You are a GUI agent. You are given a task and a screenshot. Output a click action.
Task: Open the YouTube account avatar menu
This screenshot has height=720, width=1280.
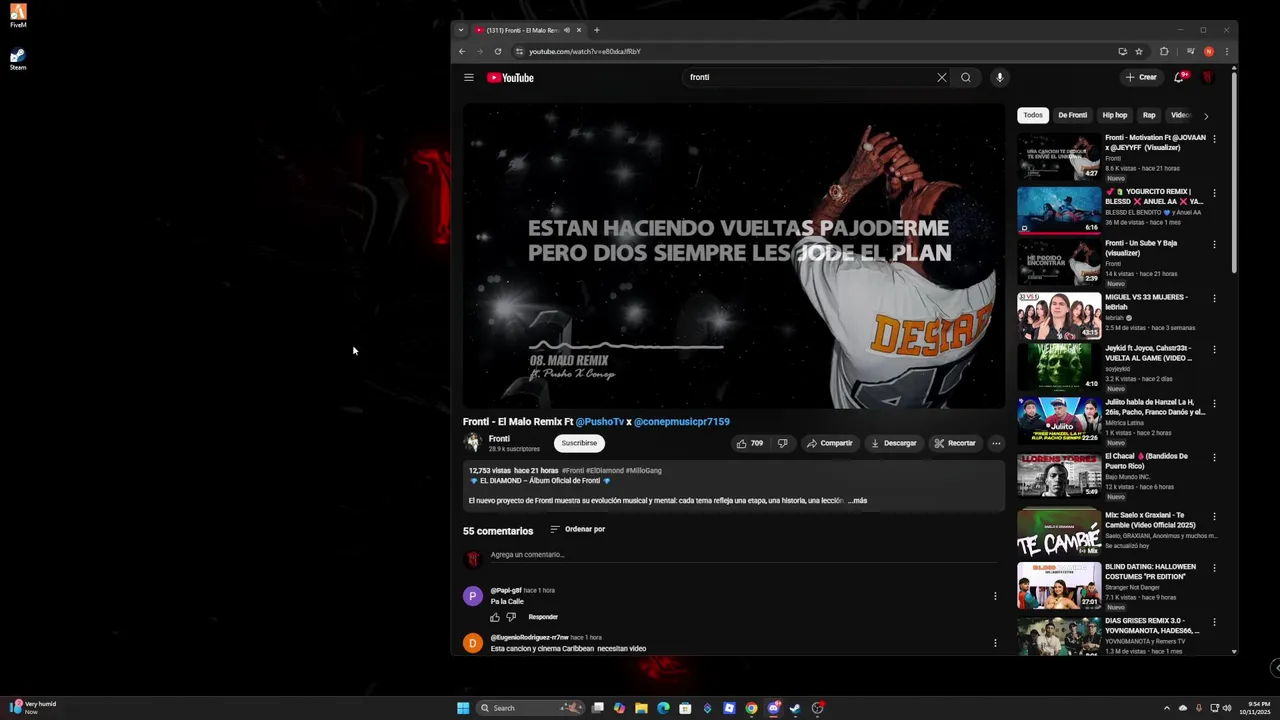[1207, 77]
